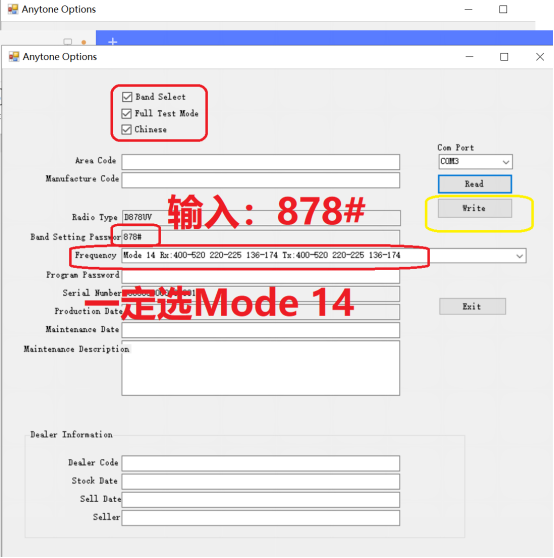Screen dimensions: 554x558
Task: Click the Dealer Information group label
Action: click(72, 435)
